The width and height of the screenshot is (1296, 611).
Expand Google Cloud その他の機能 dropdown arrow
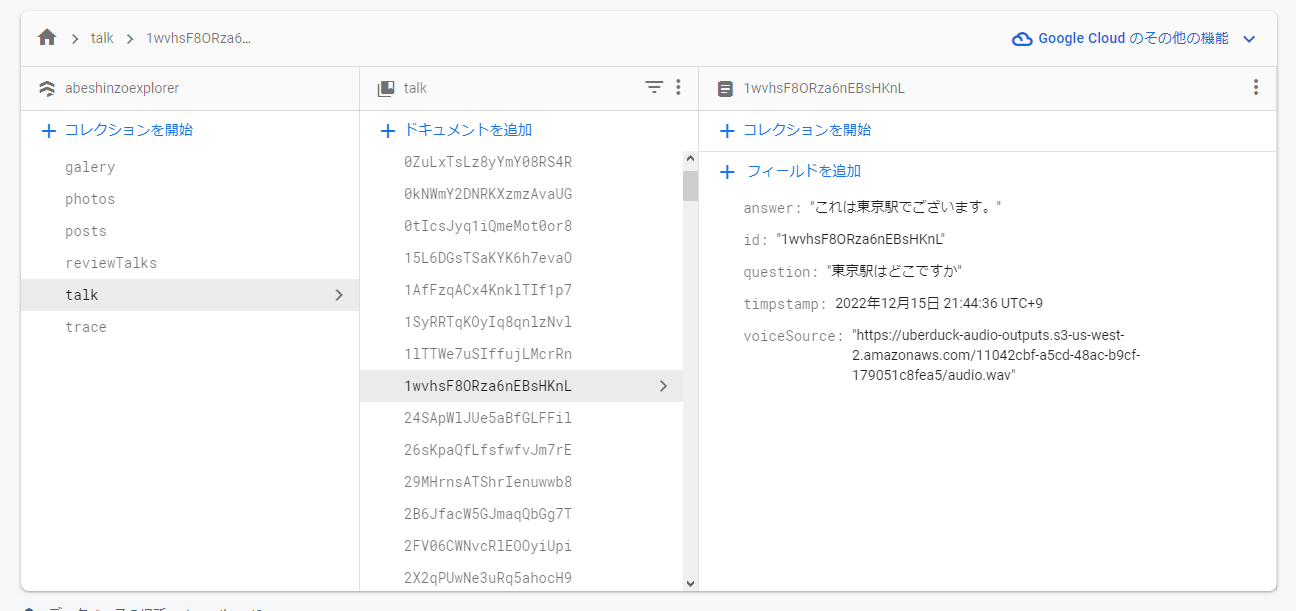click(1248, 39)
